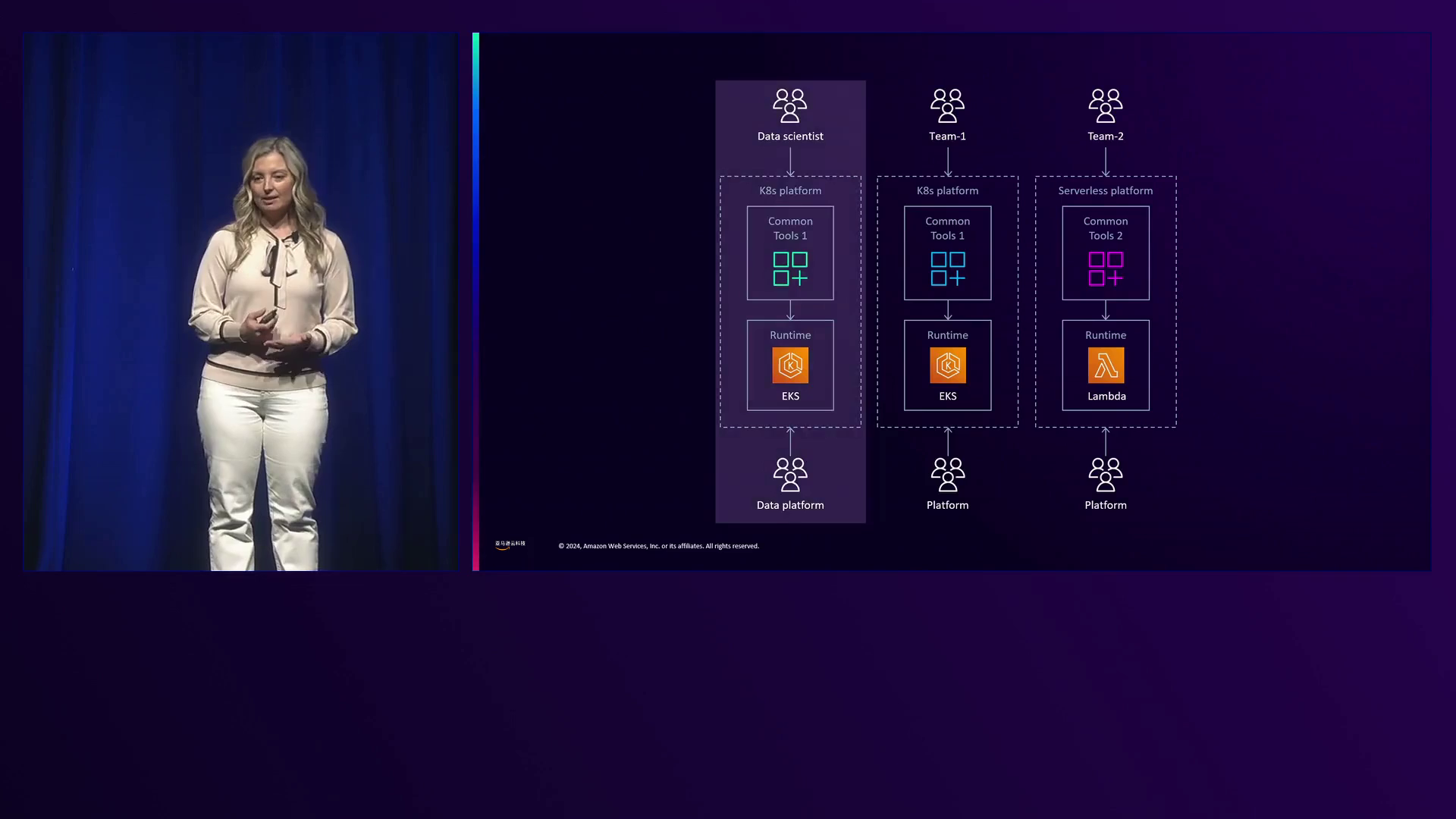Screen dimensions: 1456x819
Task: Click the K8s platform label under Data scientist
Action: 789,190
